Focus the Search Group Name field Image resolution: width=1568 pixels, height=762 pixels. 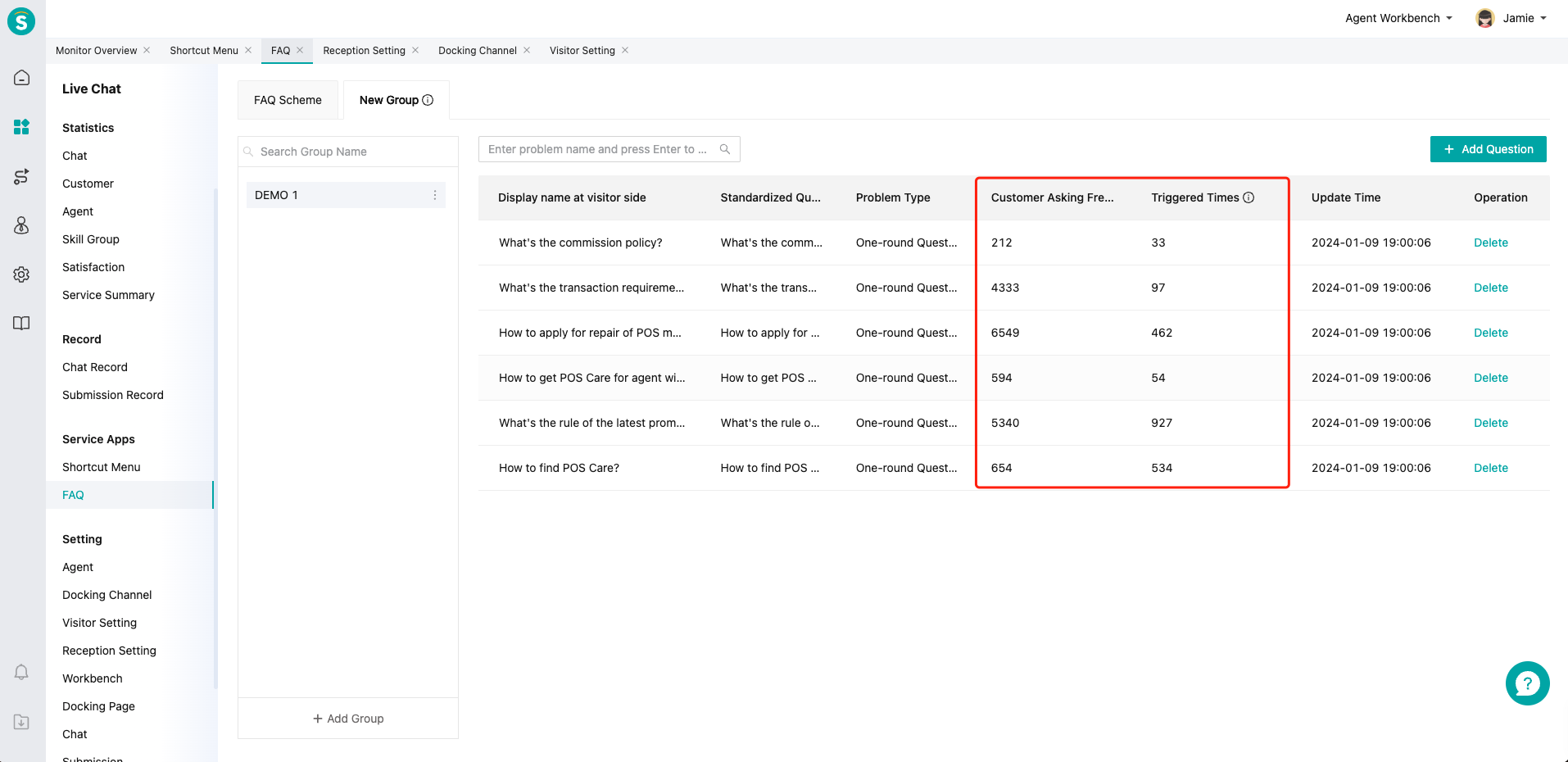[348, 152]
